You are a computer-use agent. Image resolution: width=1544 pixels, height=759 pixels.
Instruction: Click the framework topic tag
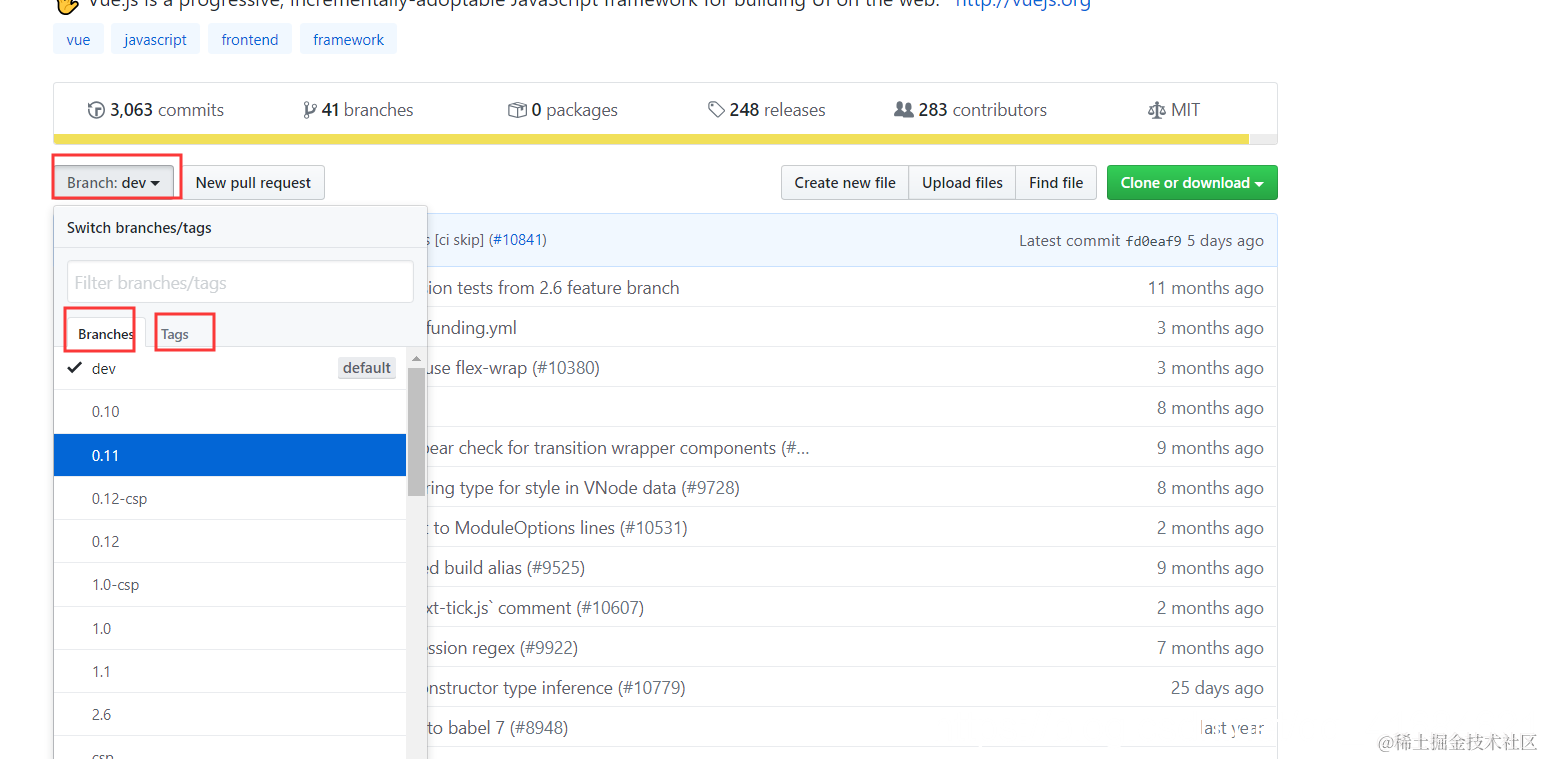tap(348, 40)
